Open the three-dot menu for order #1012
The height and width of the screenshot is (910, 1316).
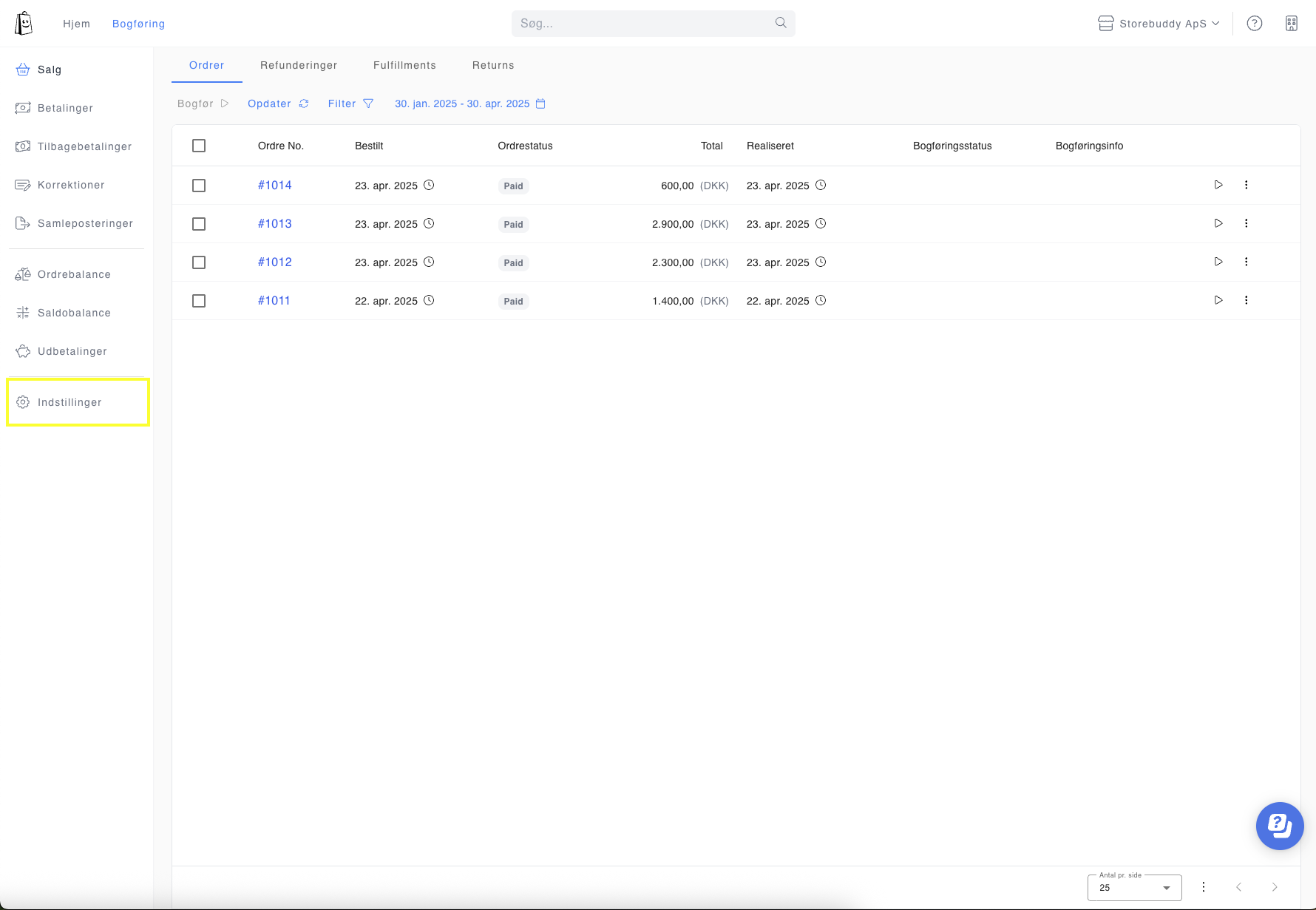[1247, 262]
